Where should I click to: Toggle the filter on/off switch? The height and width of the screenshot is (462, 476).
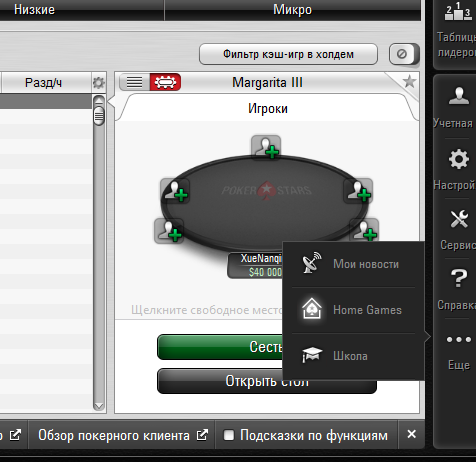pyautogui.click(x=404, y=54)
